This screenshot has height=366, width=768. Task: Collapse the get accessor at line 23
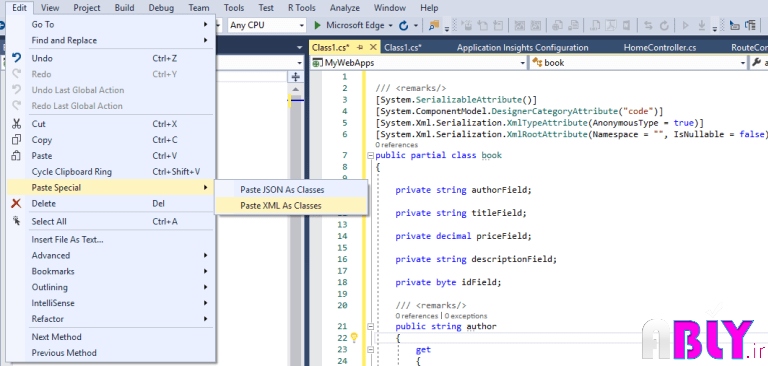370,349
